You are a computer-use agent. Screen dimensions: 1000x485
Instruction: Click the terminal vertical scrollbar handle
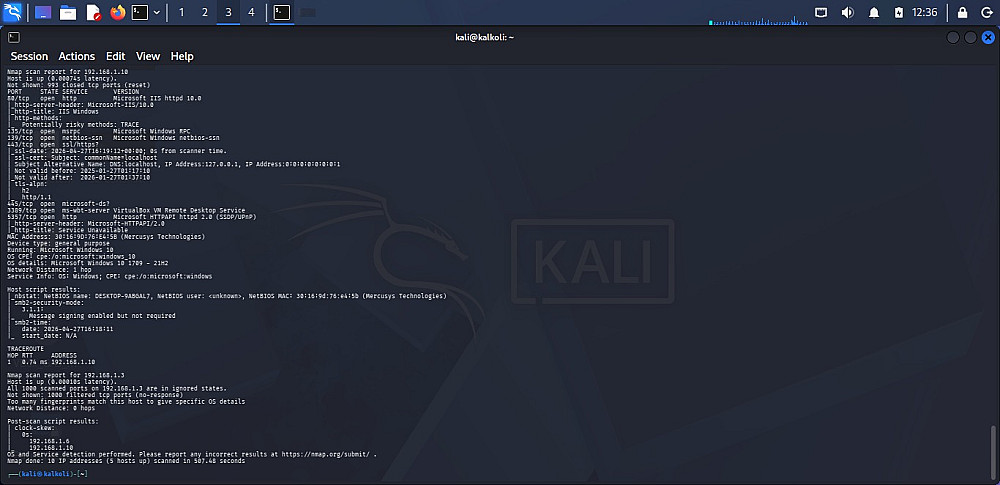pos(992,451)
